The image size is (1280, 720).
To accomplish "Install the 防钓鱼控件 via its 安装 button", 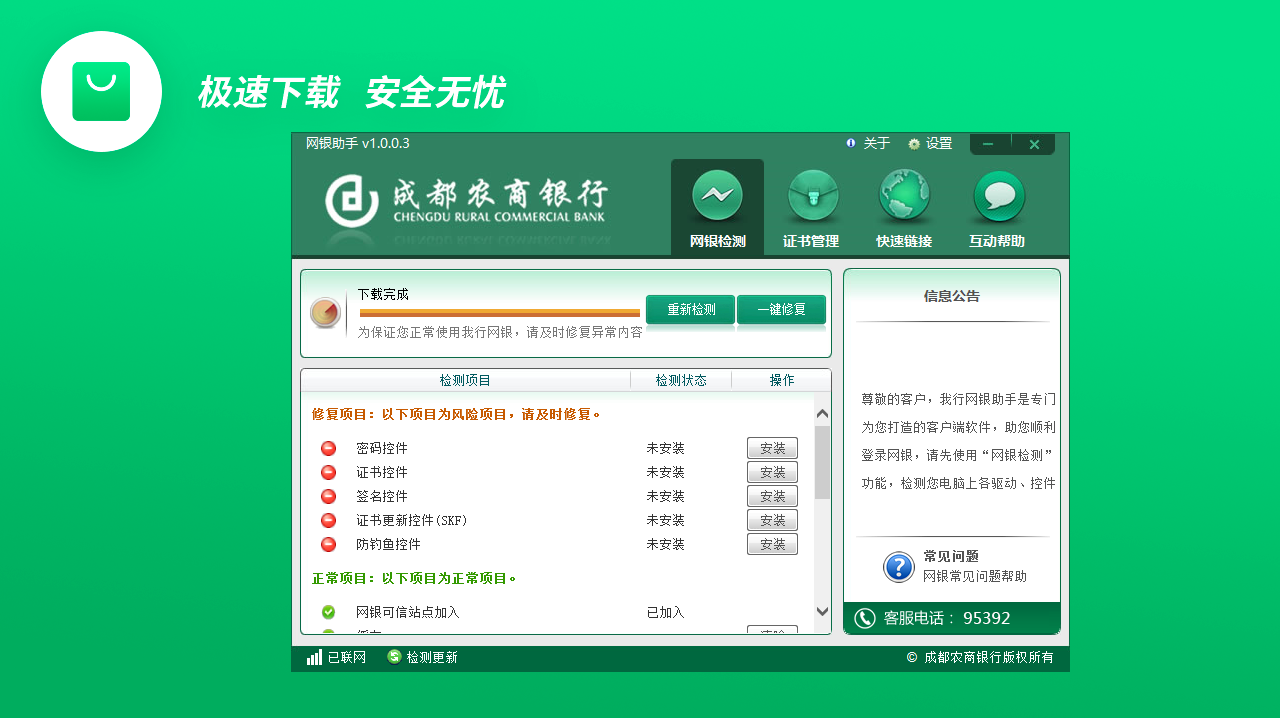I will (x=772, y=544).
